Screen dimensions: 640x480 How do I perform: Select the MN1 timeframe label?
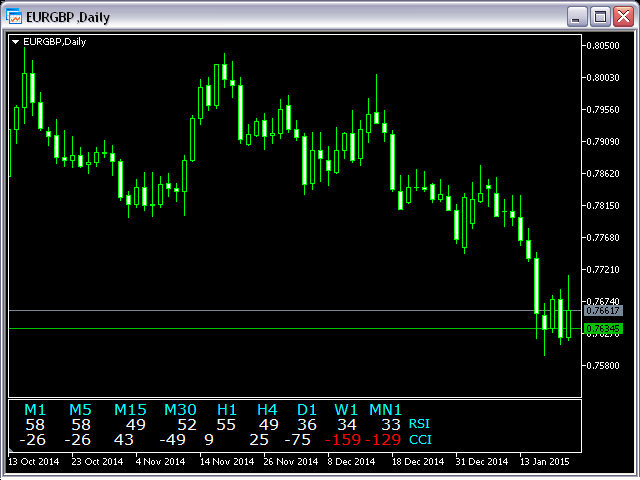point(385,409)
